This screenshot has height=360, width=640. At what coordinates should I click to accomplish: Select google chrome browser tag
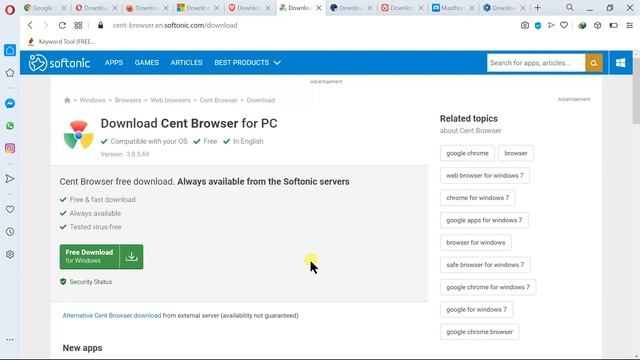pyautogui.click(x=480, y=332)
